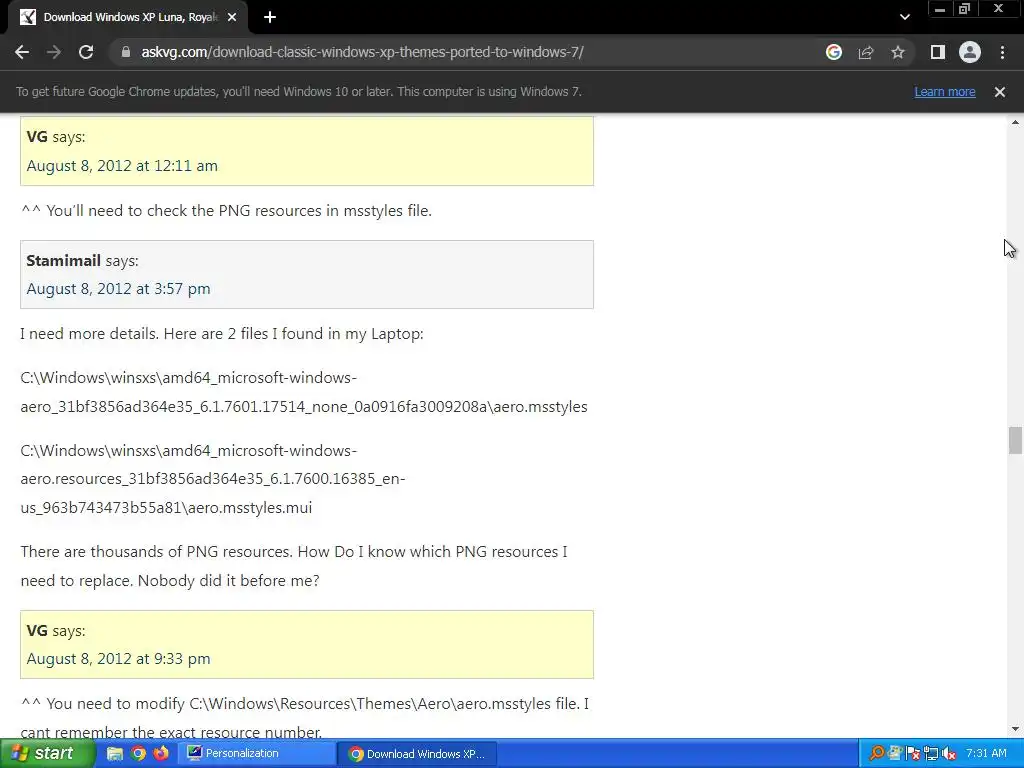
Task: Select the Download Windows XP Luna tab
Action: pos(127,18)
